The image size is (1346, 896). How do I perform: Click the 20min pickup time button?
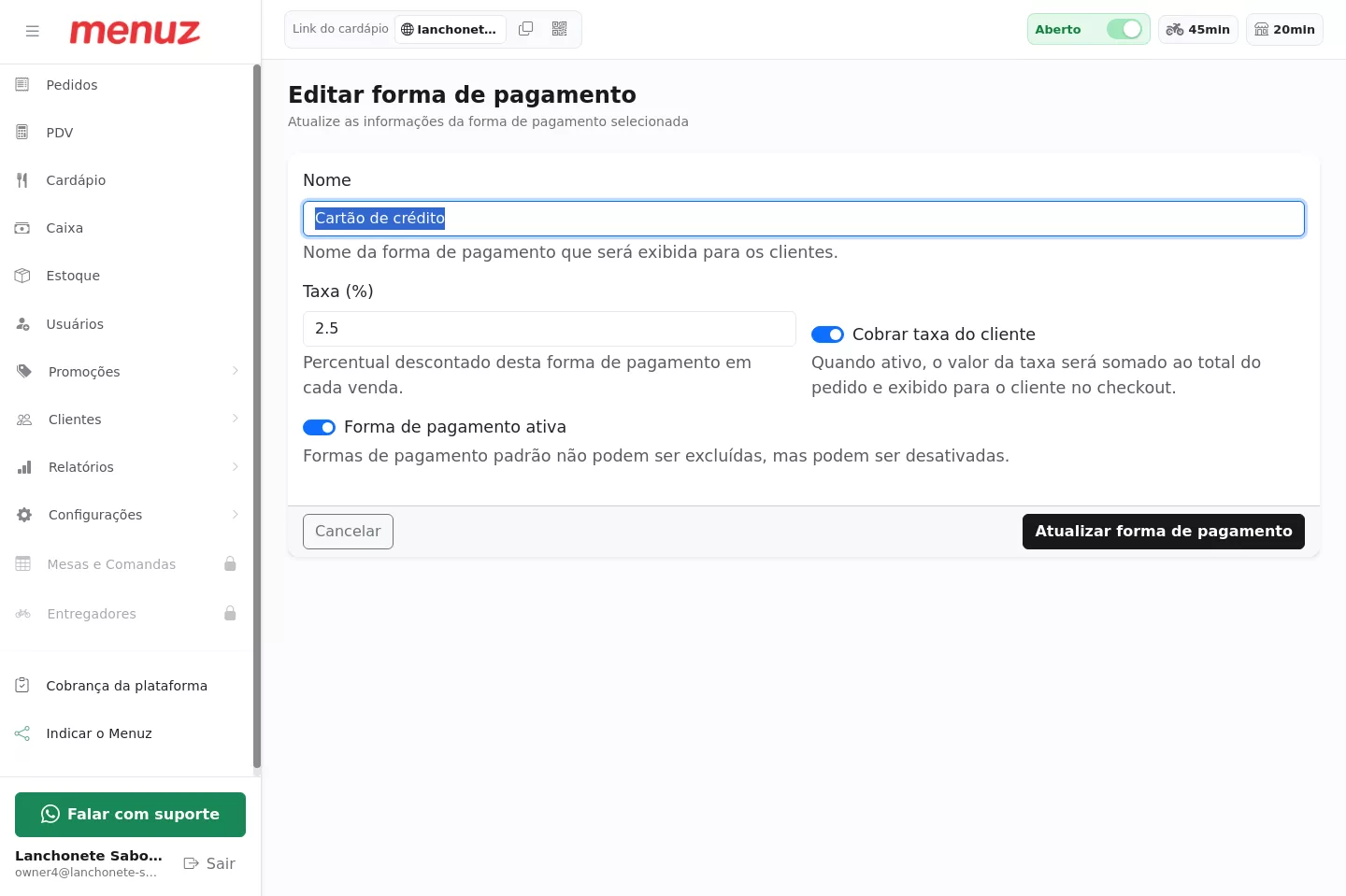coord(1284,30)
